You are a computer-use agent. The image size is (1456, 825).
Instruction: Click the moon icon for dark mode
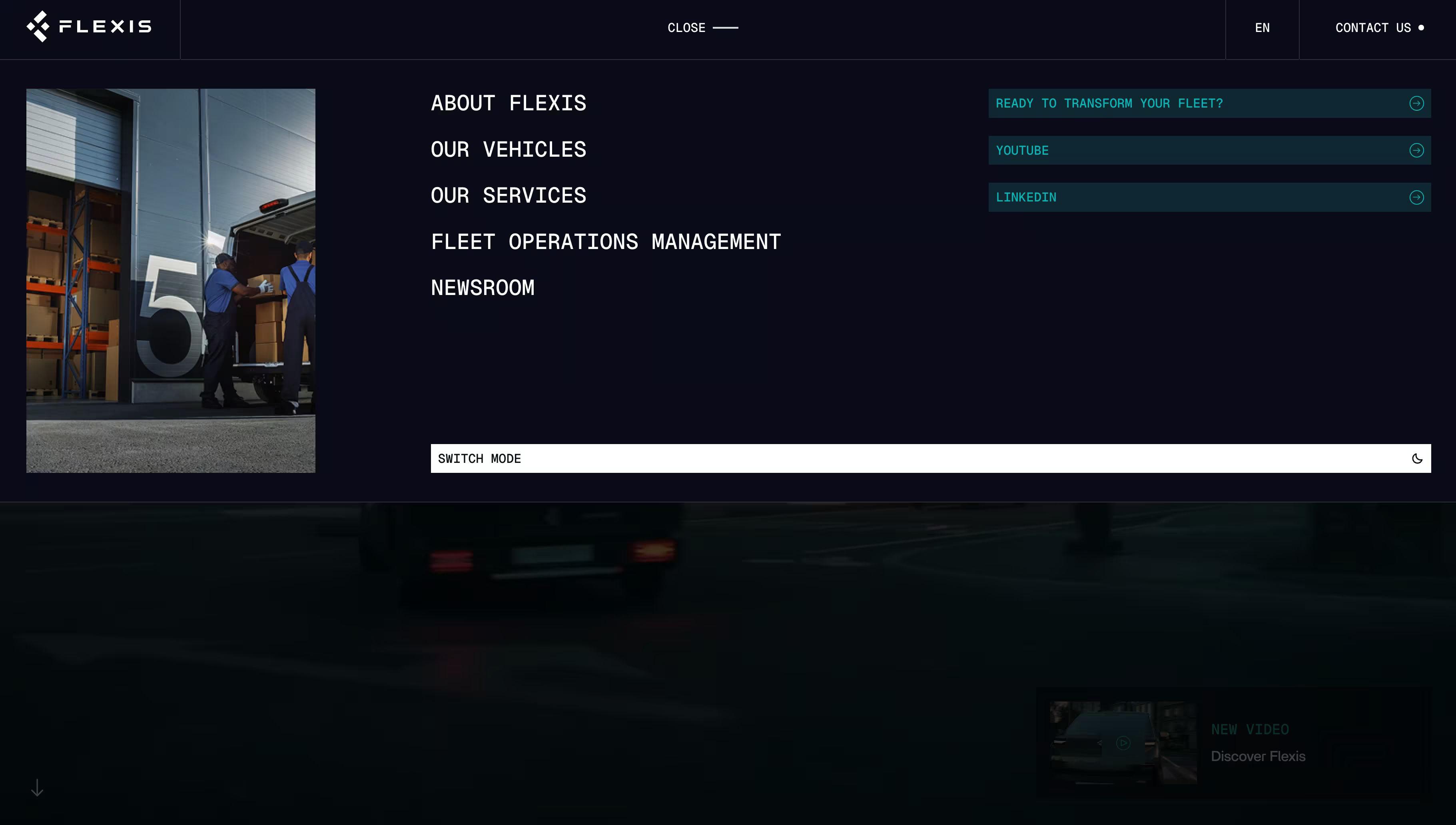pyautogui.click(x=1417, y=458)
